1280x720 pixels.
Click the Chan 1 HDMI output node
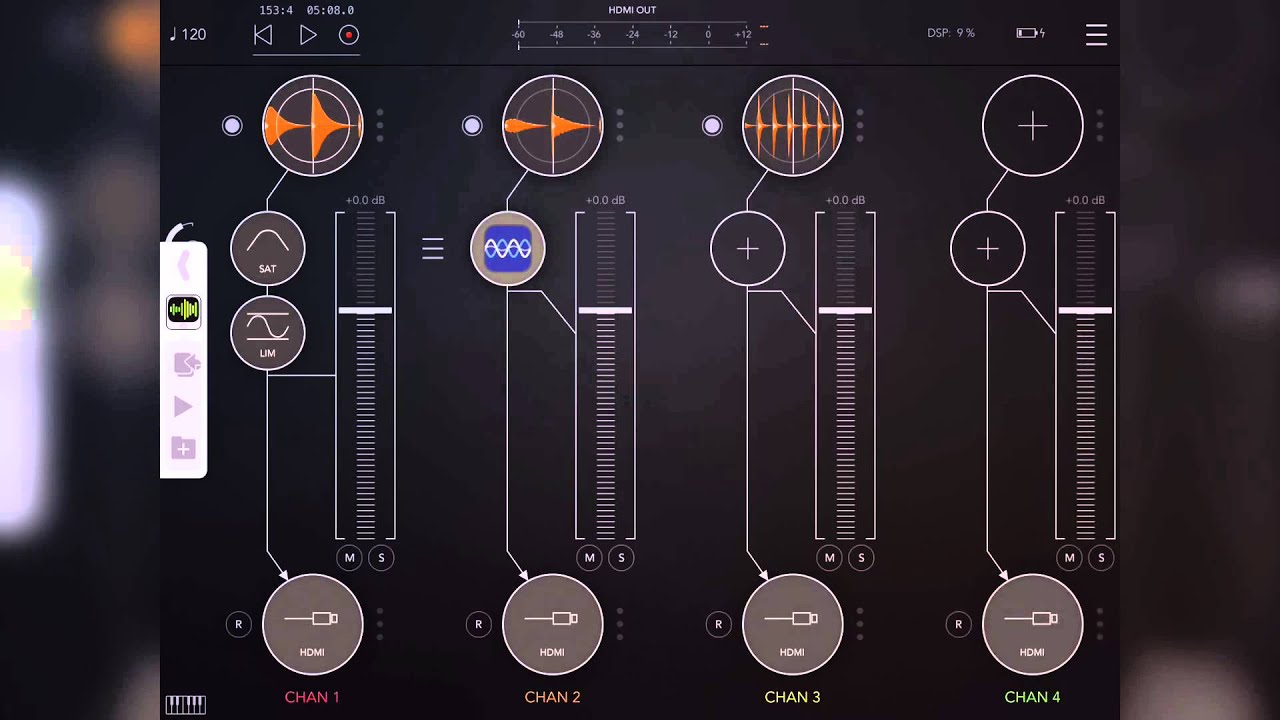pyautogui.click(x=312, y=624)
